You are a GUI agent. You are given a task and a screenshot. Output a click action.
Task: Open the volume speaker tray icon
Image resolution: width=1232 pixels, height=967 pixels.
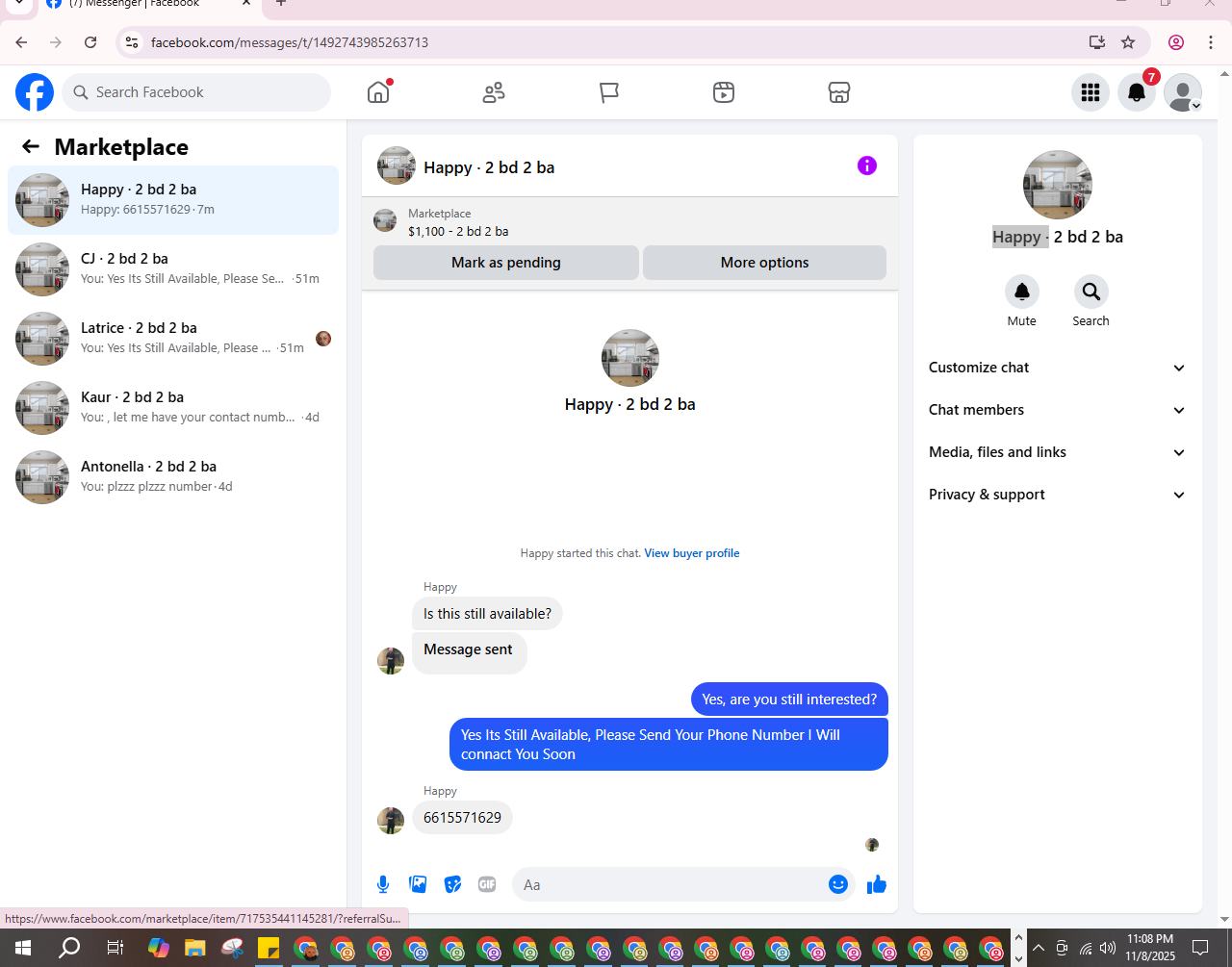[x=1108, y=948]
